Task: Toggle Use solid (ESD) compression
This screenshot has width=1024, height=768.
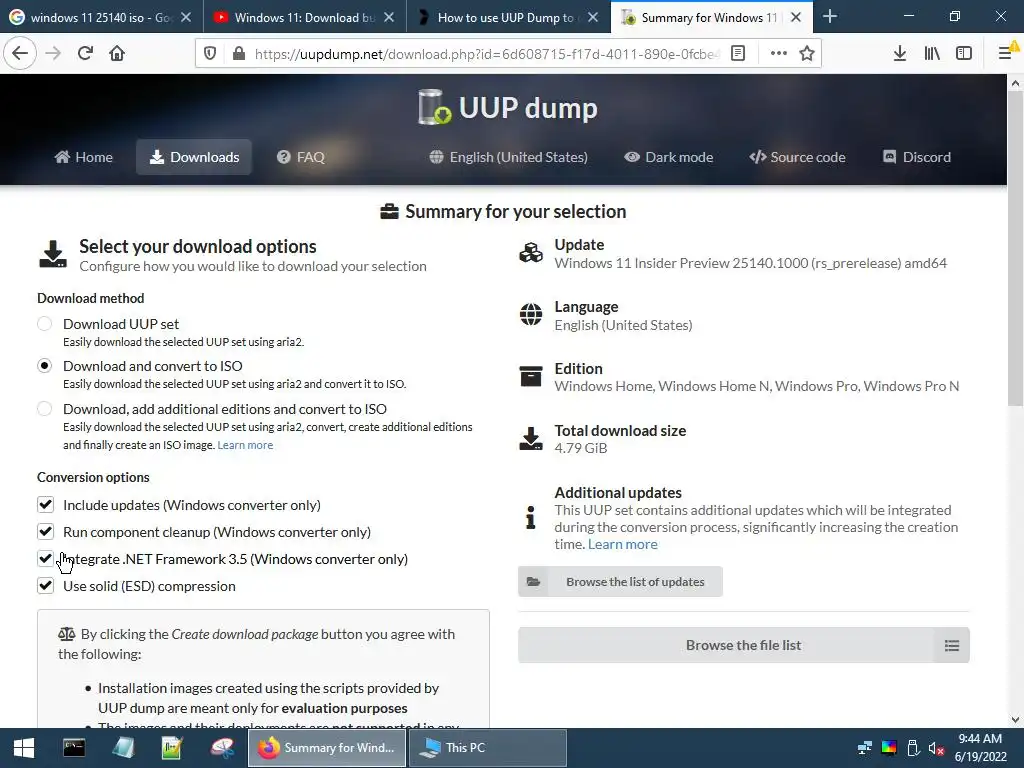Action: [x=45, y=585]
